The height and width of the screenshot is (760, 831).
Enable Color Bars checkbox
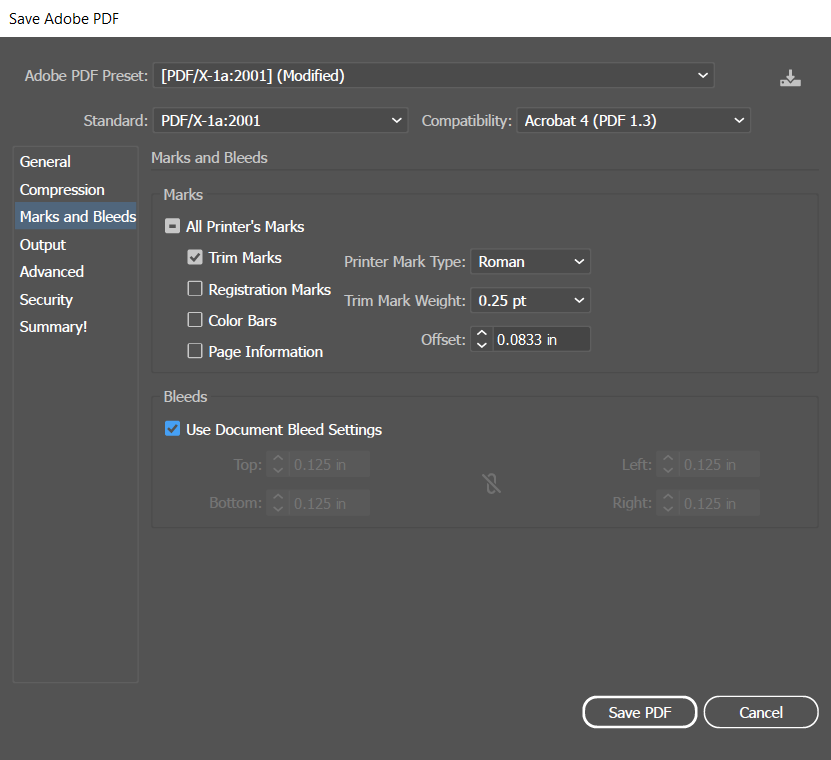(195, 320)
